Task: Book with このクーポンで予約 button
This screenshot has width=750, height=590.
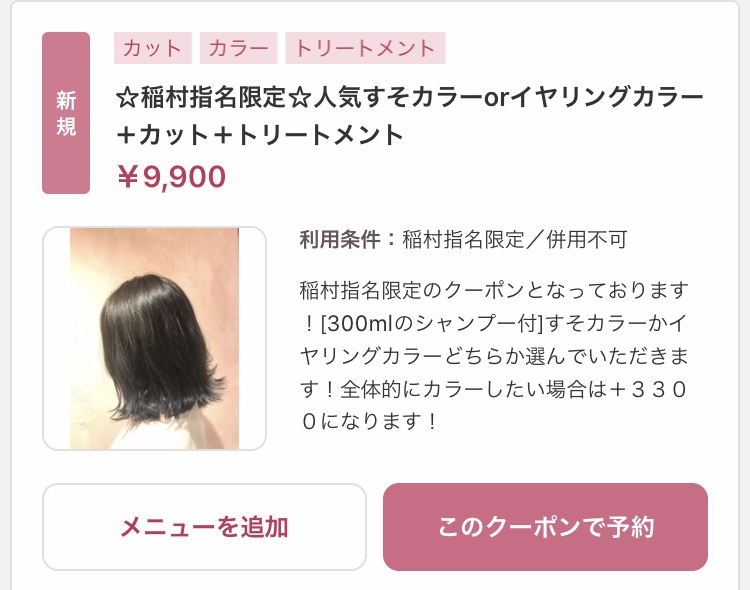Action: click(545, 527)
